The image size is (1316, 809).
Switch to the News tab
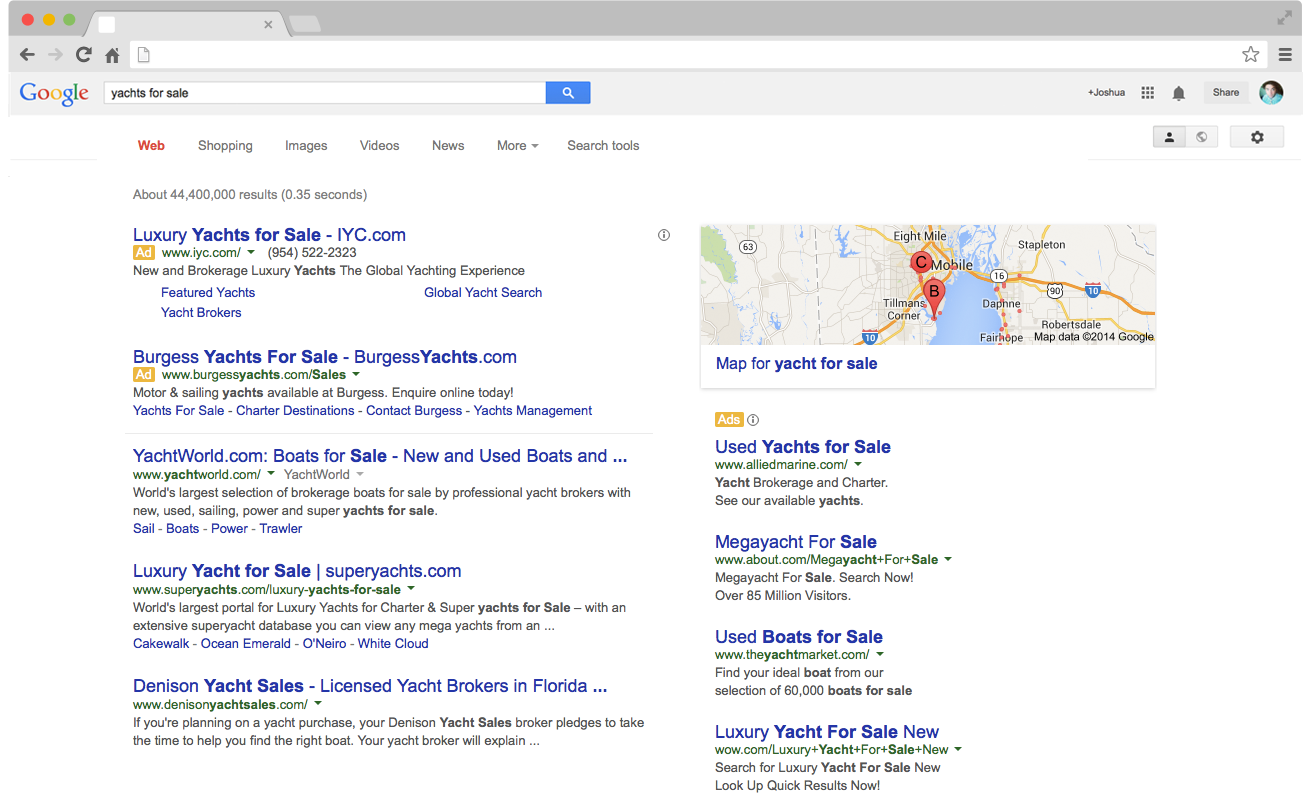point(448,146)
